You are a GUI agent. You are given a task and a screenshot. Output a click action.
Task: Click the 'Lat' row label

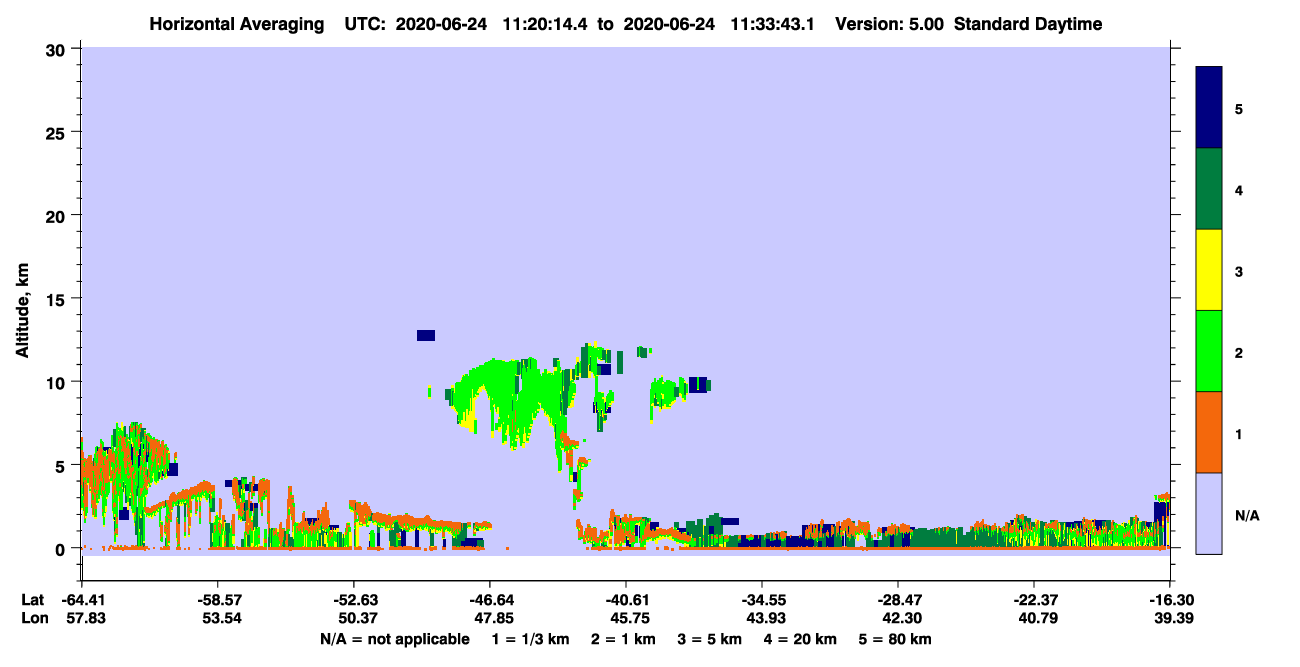point(32,600)
